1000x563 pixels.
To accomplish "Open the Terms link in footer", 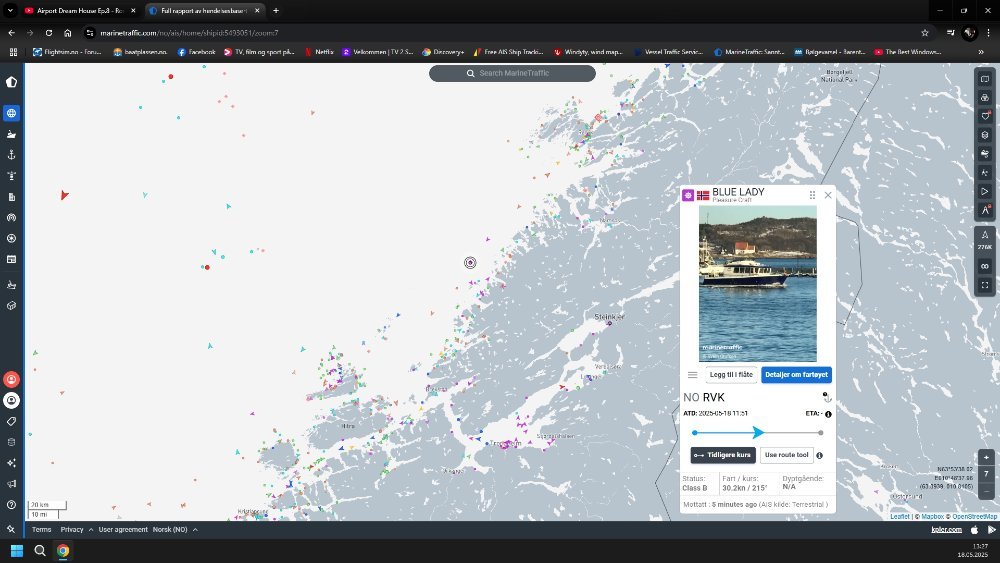I will (41, 529).
